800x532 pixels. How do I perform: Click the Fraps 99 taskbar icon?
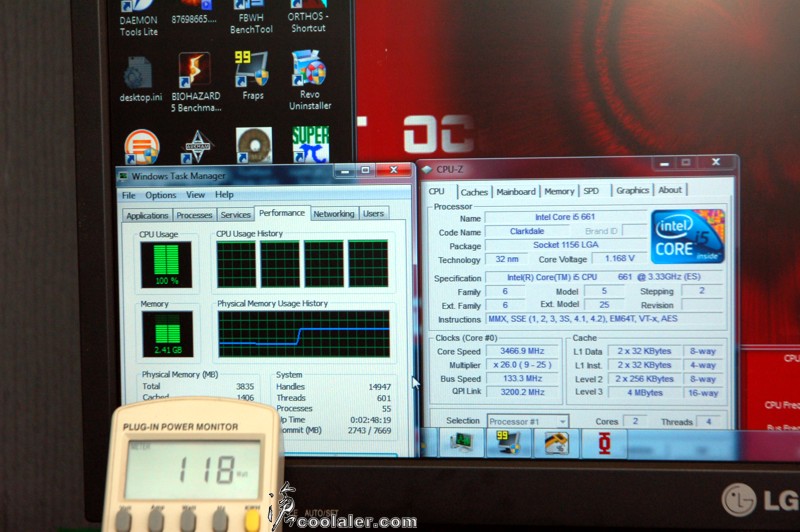click(x=508, y=442)
